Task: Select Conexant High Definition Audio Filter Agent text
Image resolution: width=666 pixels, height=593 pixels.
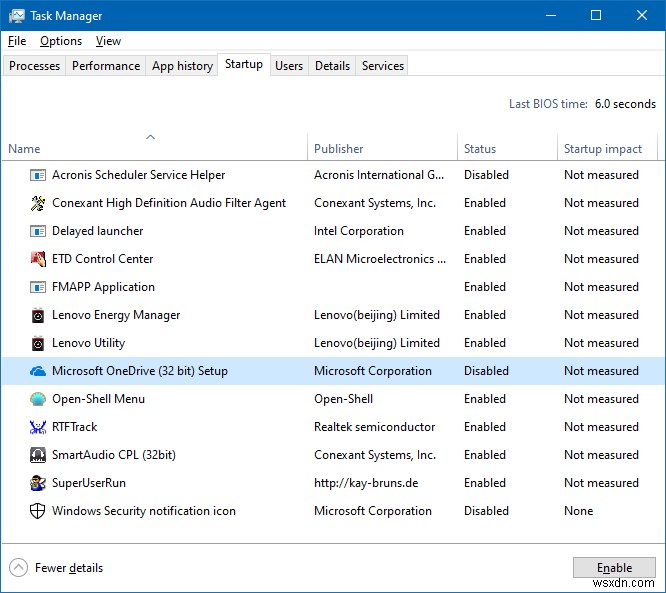Action: pos(169,203)
